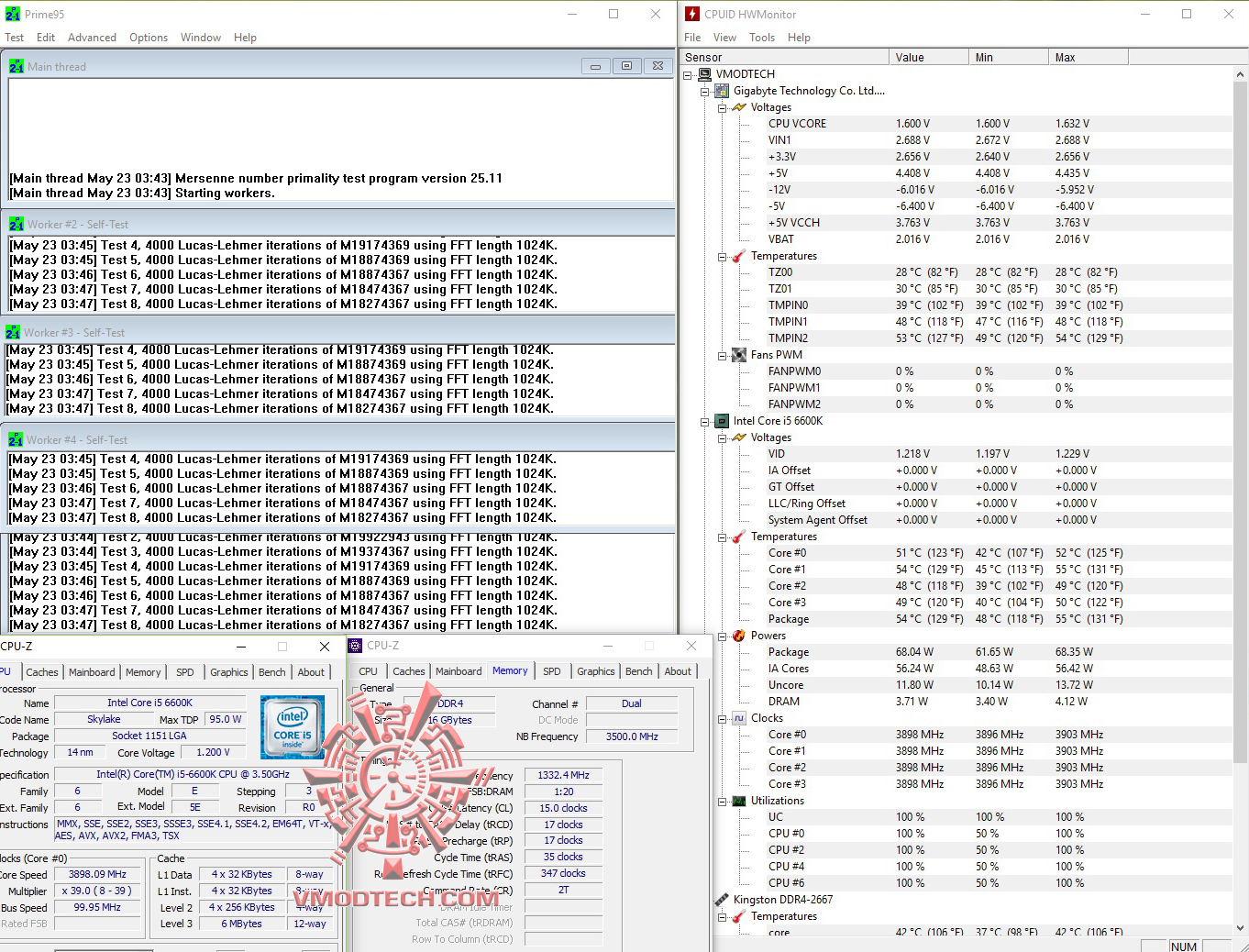1249x952 pixels.
Task: Click the NB Frequency 3500.0 MHz field
Action: pyautogui.click(x=632, y=736)
